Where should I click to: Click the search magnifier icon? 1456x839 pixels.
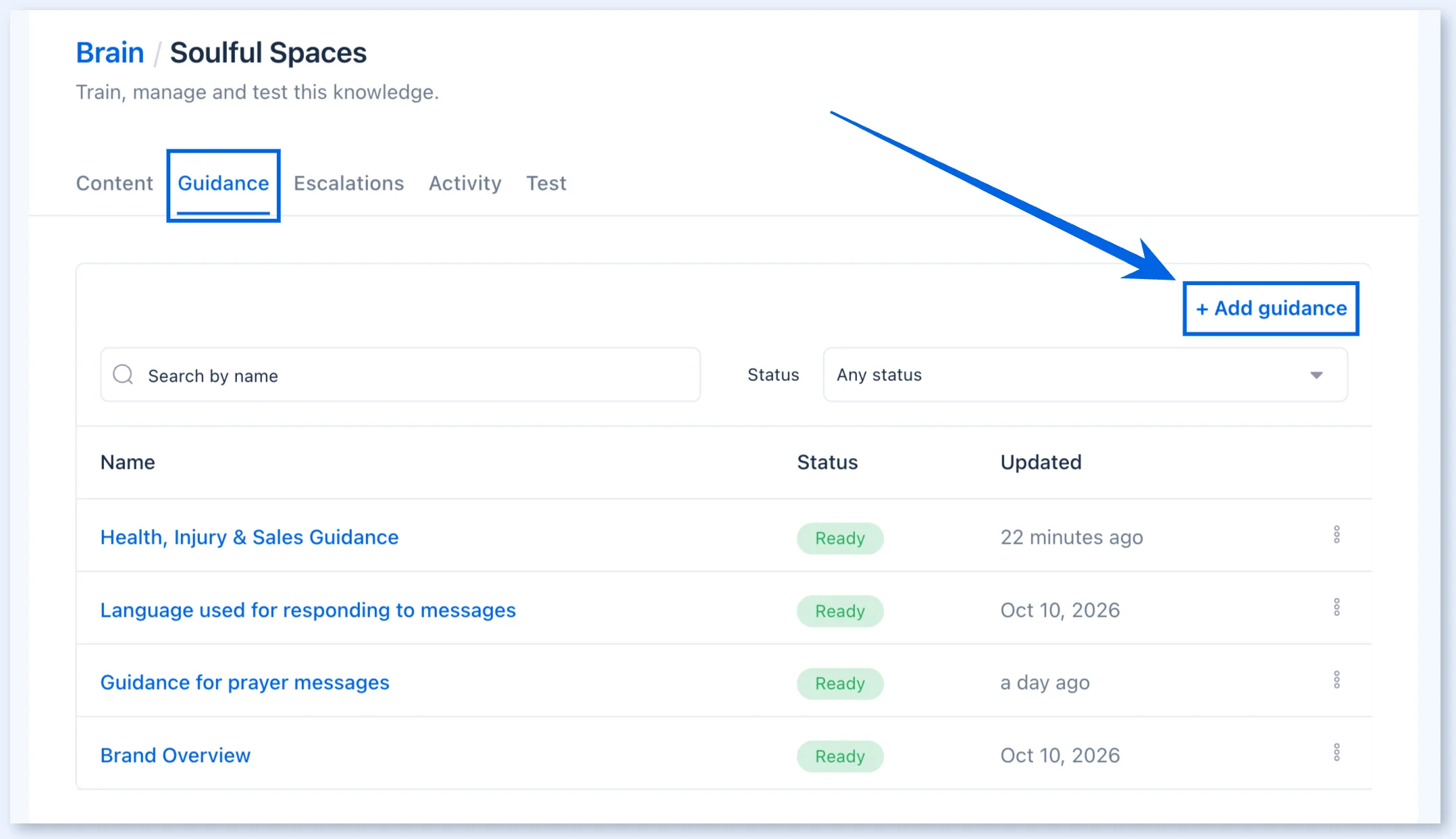tap(123, 374)
